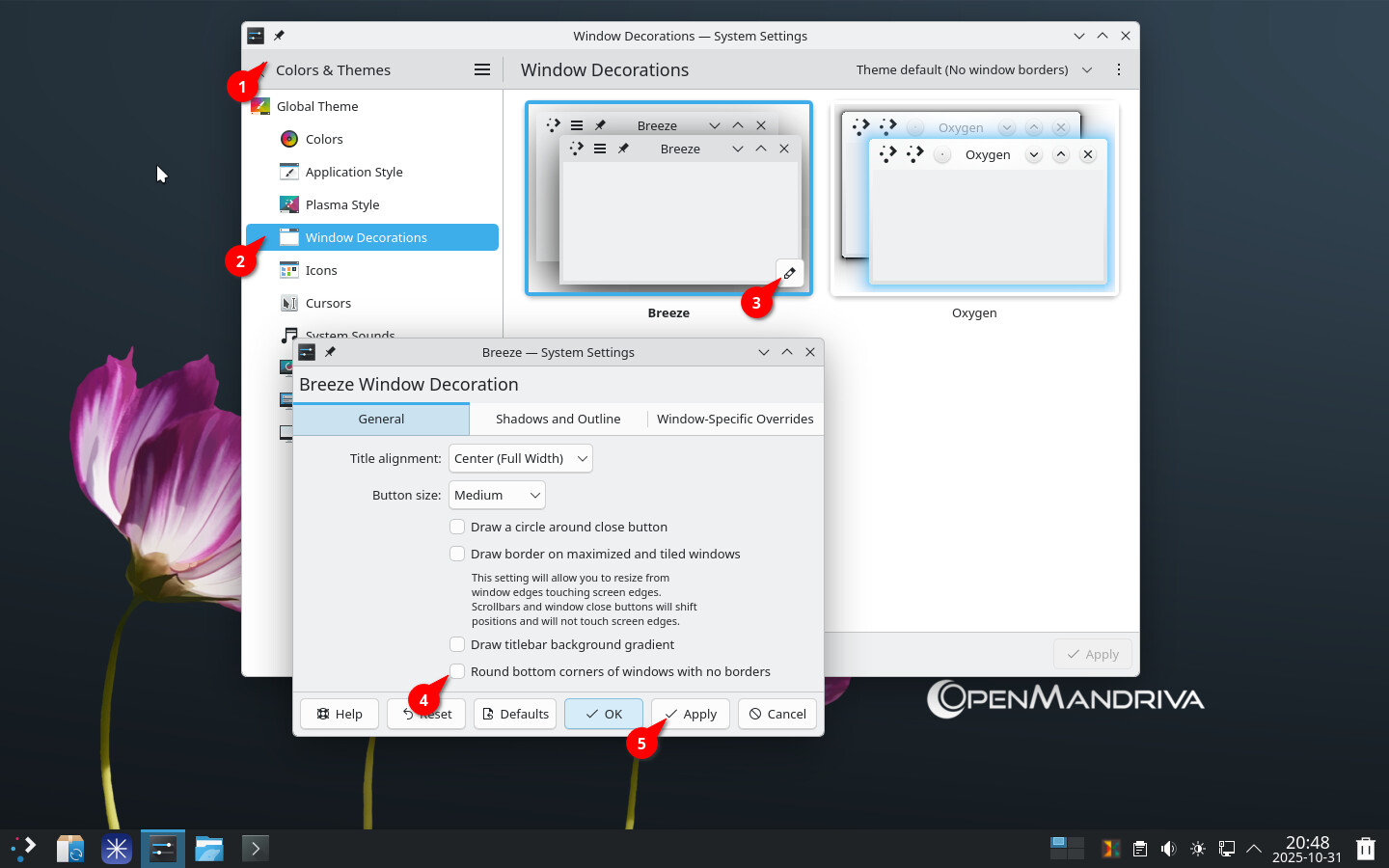Click the kebab menu icon in Window Decorations header
This screenshot has width=1389, height=868.
pyautogui.click(x=1118, y=69)
